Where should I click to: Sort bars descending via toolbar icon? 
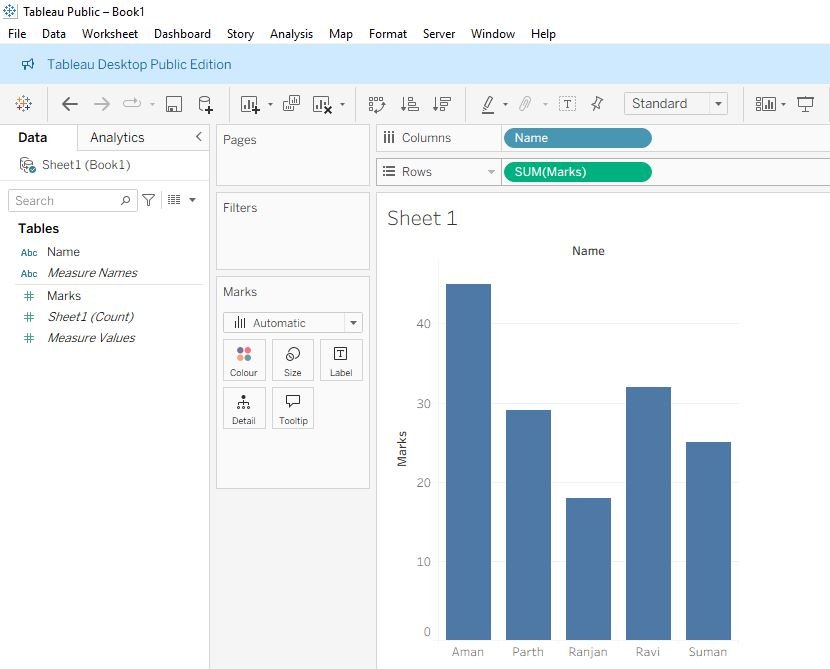[441, 104]
